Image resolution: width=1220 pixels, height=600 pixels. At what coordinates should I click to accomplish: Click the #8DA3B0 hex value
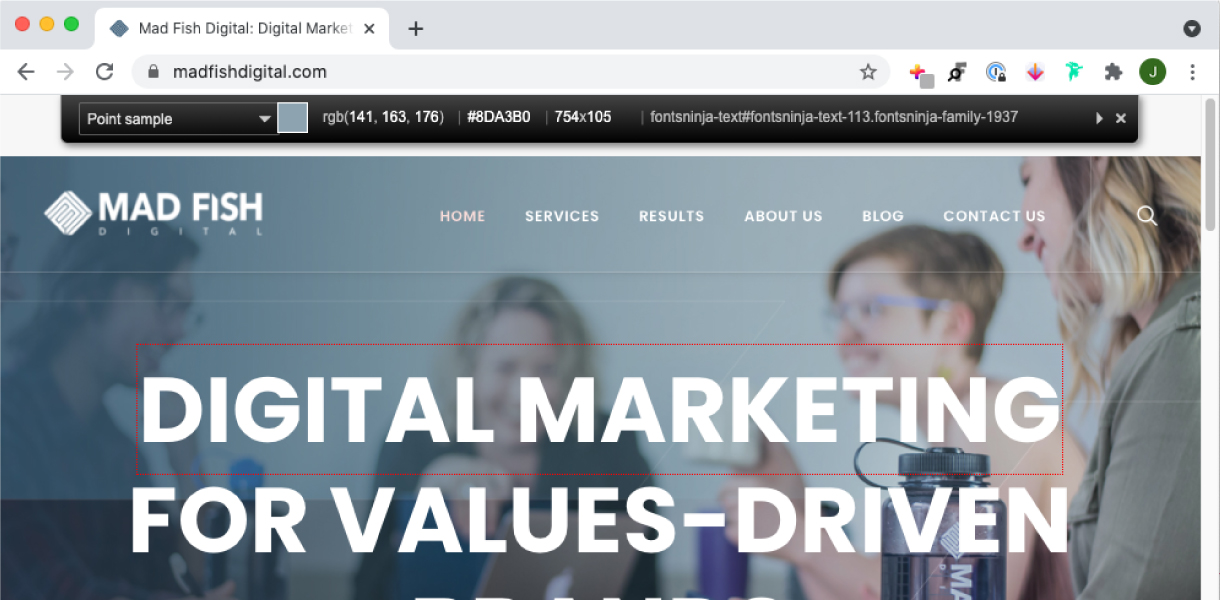[499, 117]
